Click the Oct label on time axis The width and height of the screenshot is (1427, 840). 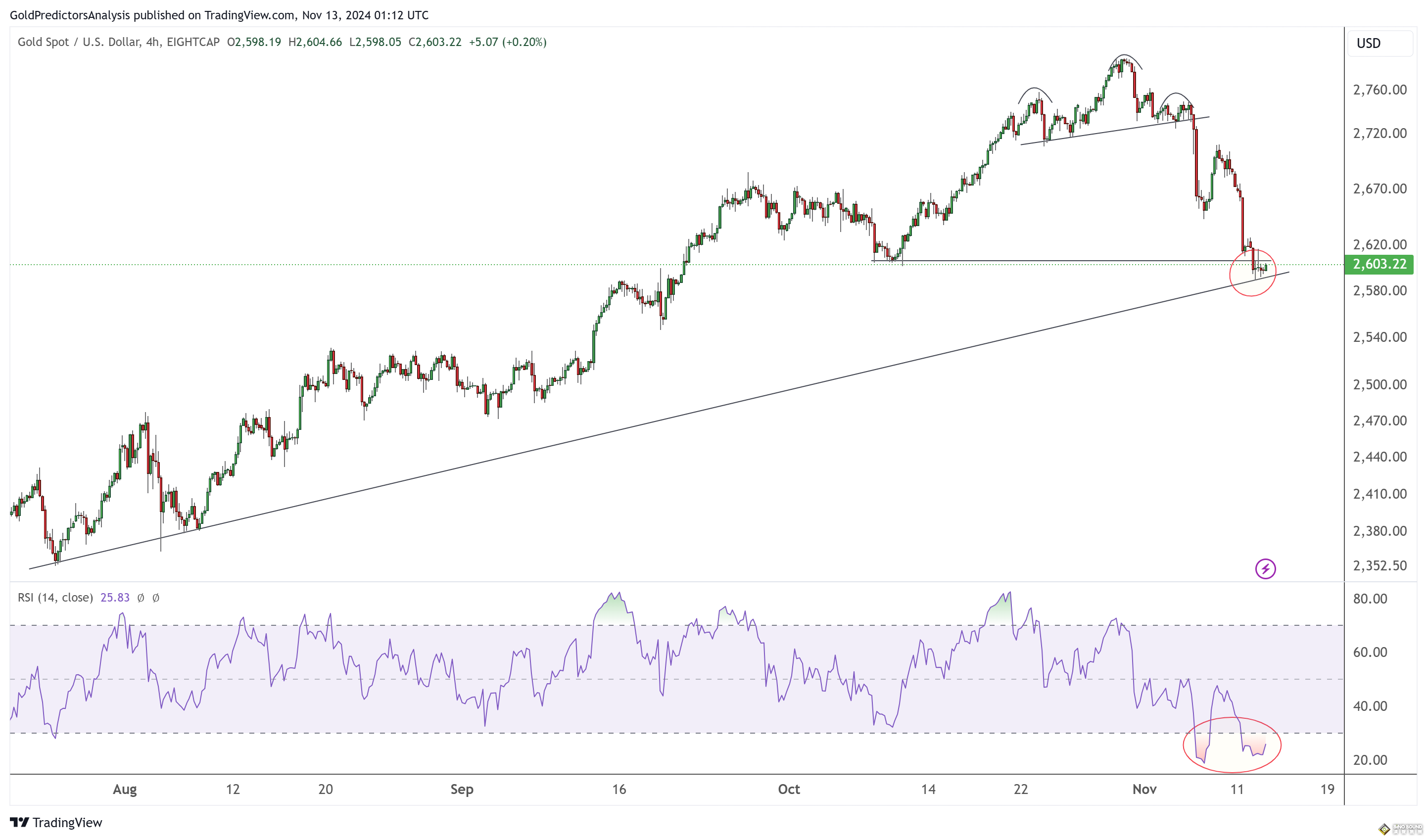point(788,789)
